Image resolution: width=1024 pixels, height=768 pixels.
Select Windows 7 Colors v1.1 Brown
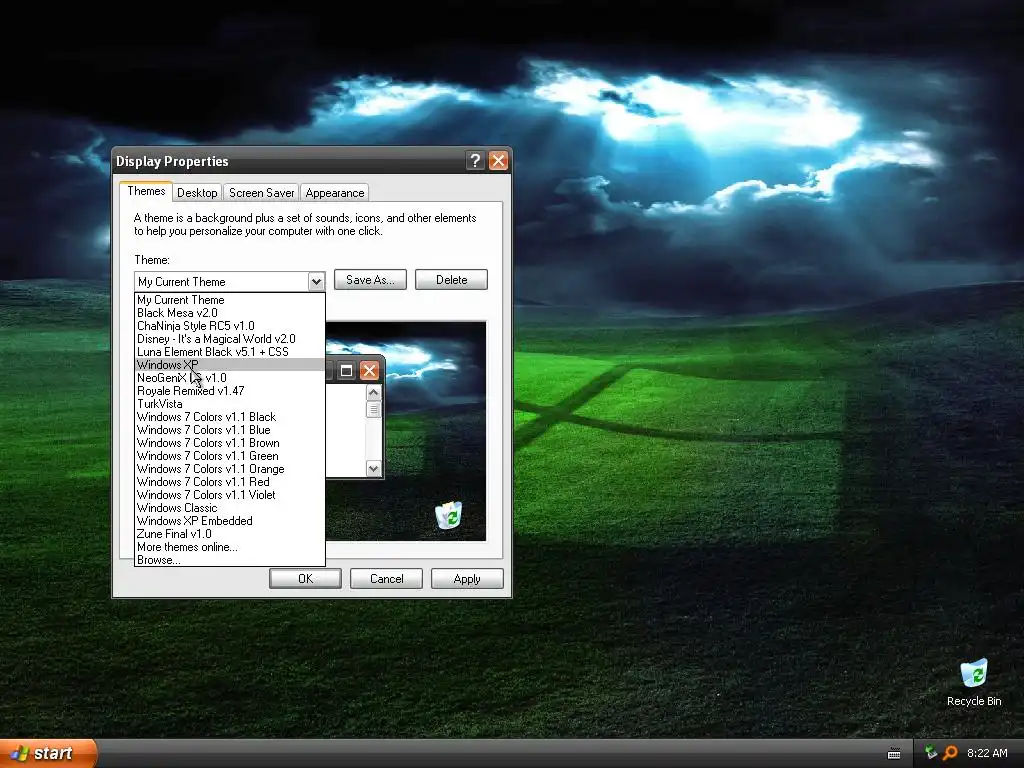[230, 443]
